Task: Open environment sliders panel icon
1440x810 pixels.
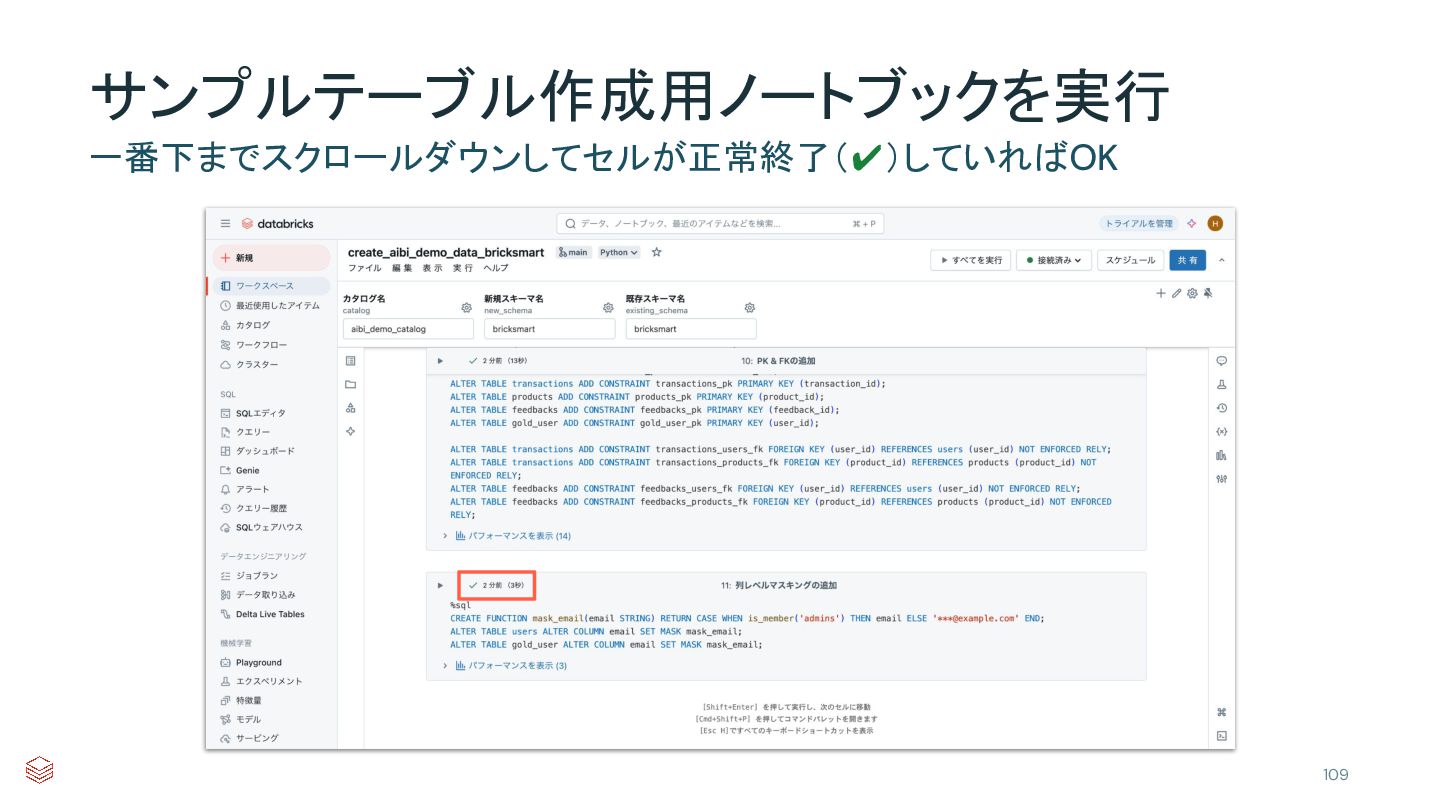Action: tap(1221, 479)
